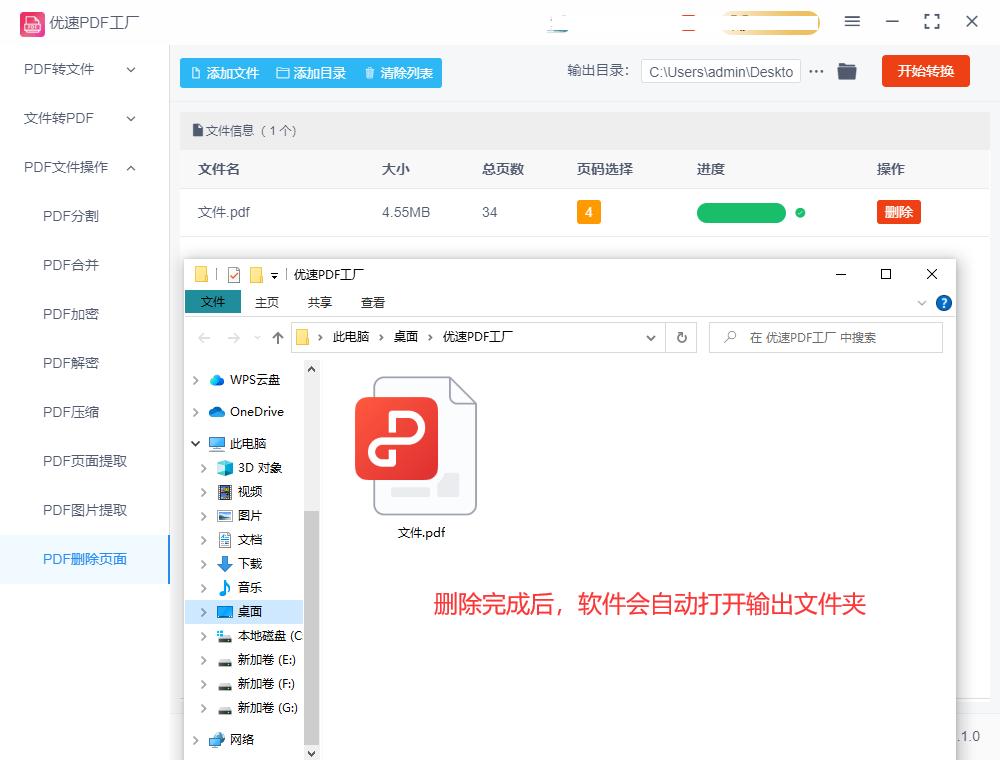
Task: Click the '...' browse button next to the output path
Action: tap(817, 71)
